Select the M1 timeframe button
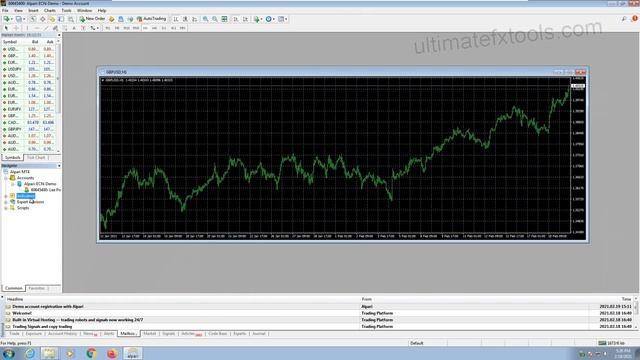The width and height of the screenshot is (640, 360). coord(108,28)
